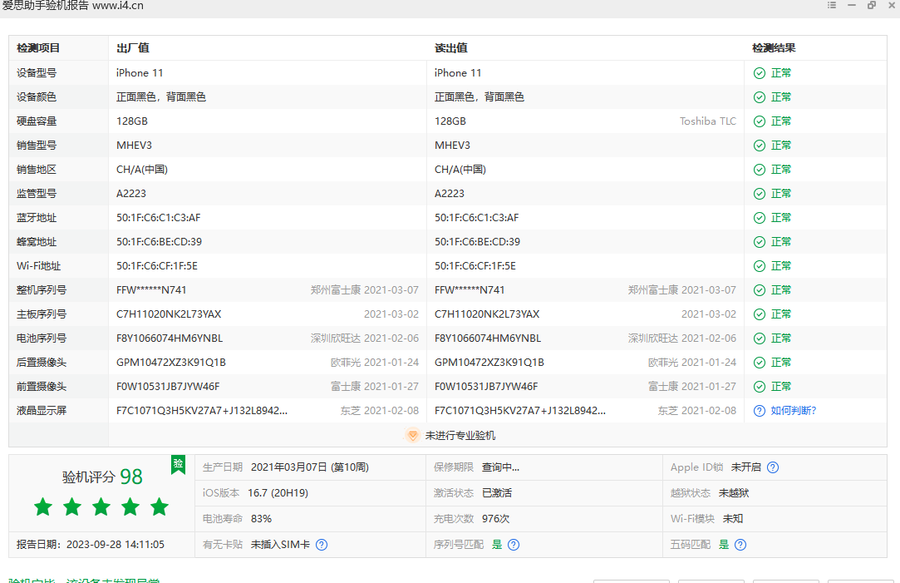The height and width of the screenshot is (583, 900).
Task: Click the green check icon for 监管型号
Action: coord(759,194)
